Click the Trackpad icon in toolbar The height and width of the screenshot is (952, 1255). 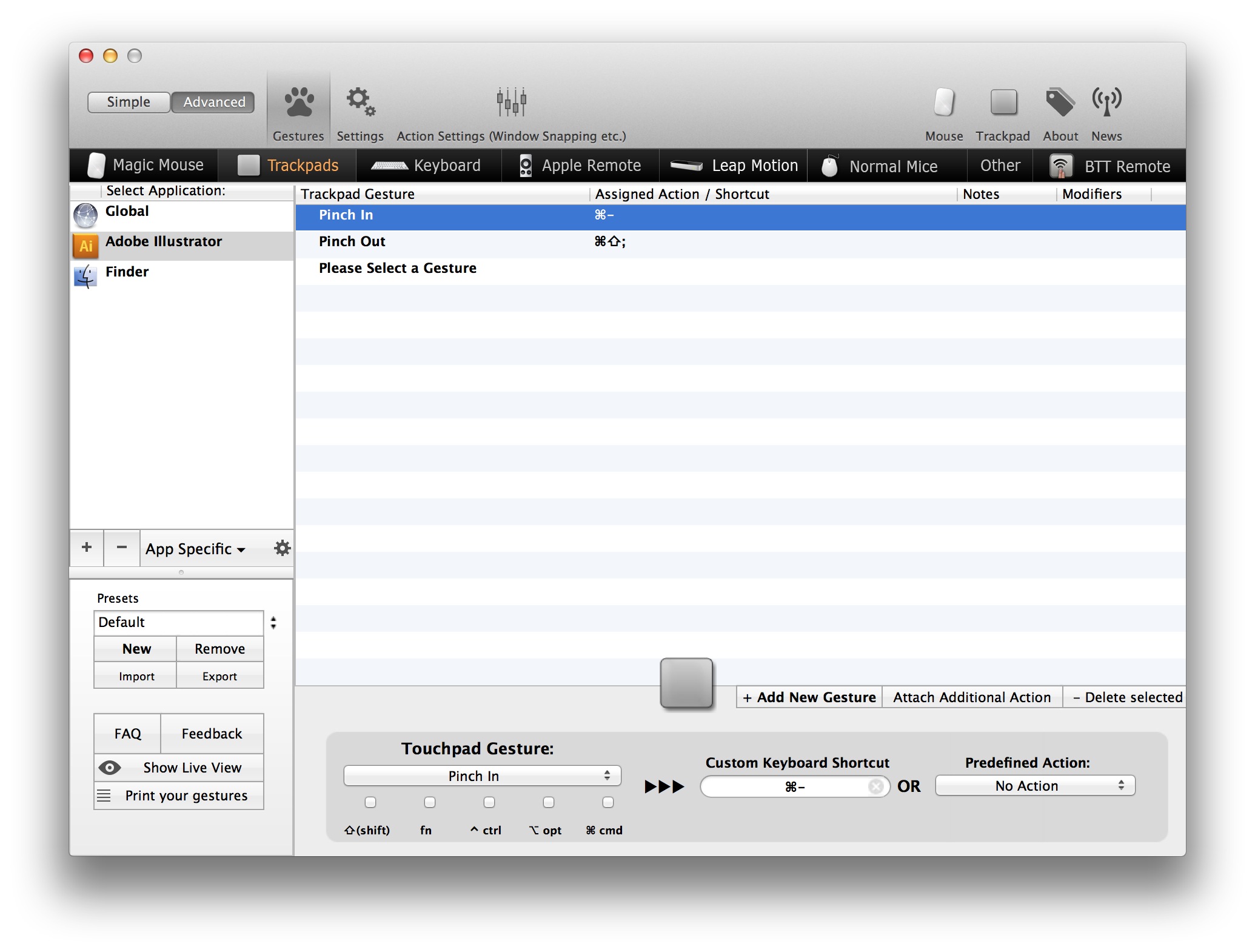coord(1003,102)
